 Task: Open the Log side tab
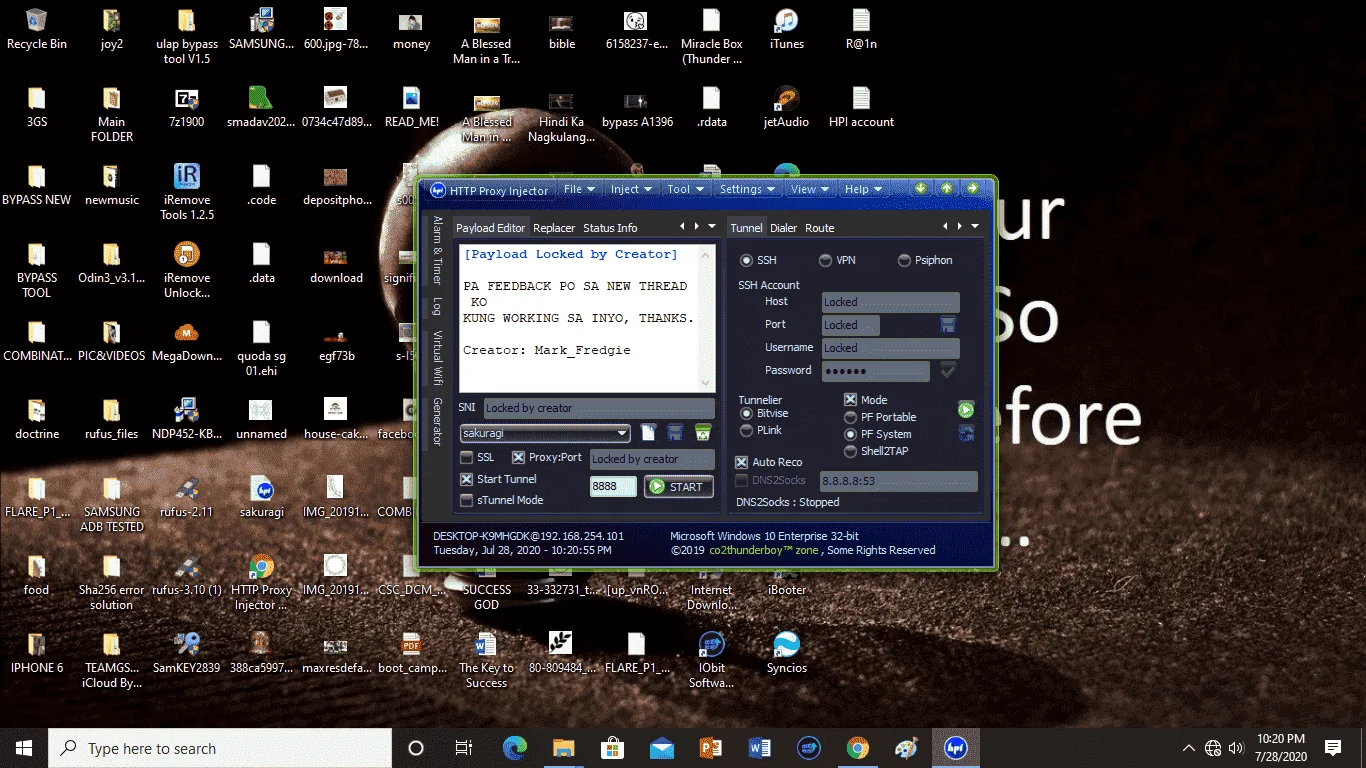437,307
